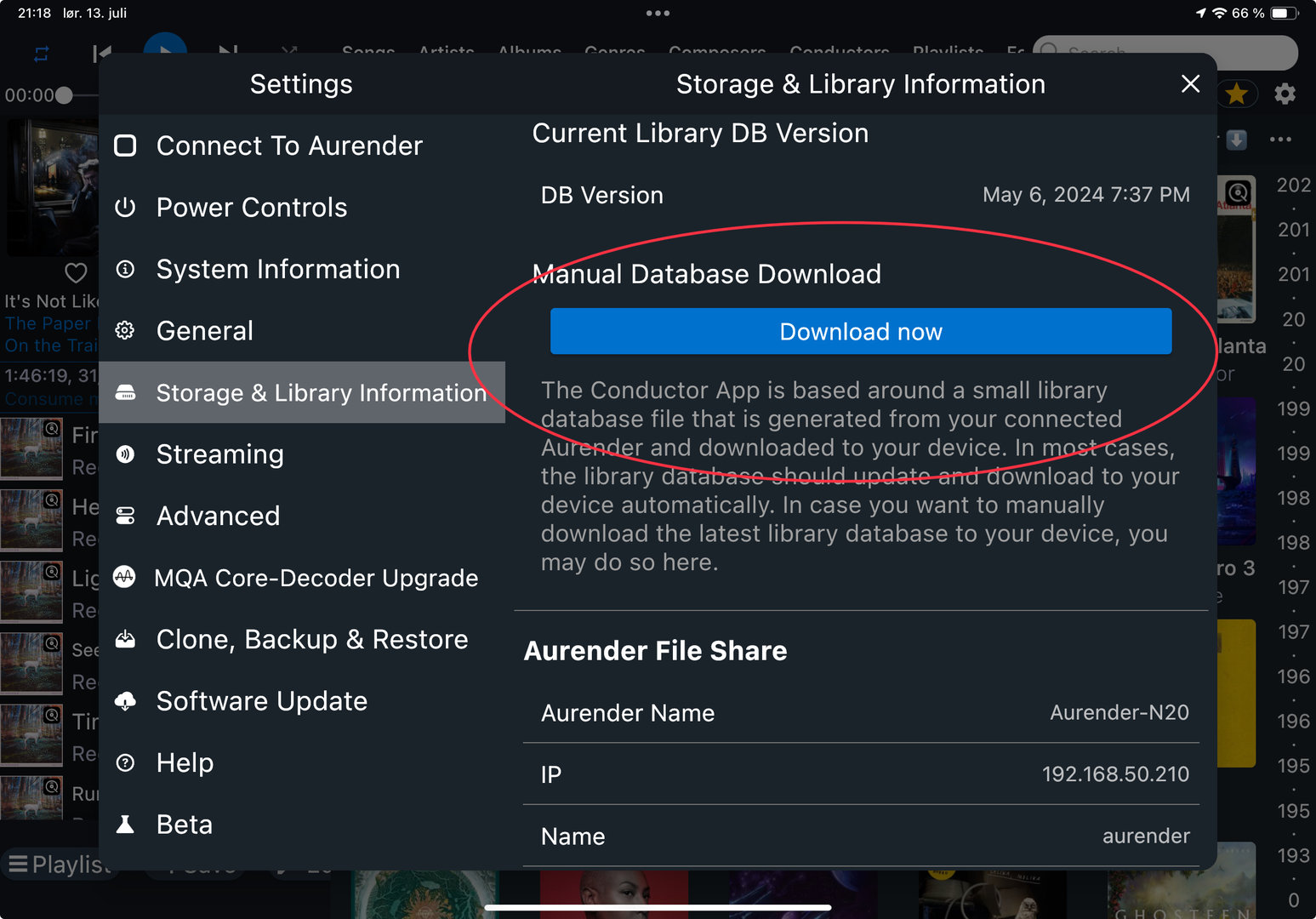
Task: Toggle the gold star favorites filter
Action: [1237, 94]
